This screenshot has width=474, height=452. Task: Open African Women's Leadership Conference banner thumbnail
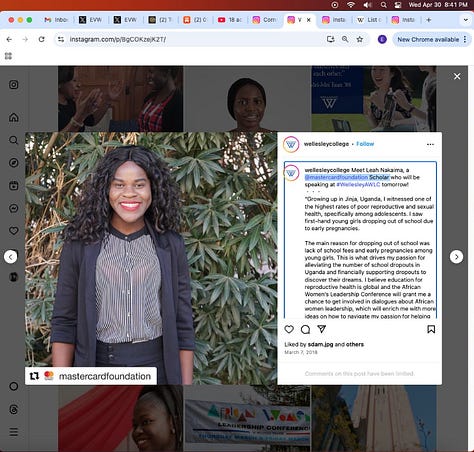pos(247,419)
